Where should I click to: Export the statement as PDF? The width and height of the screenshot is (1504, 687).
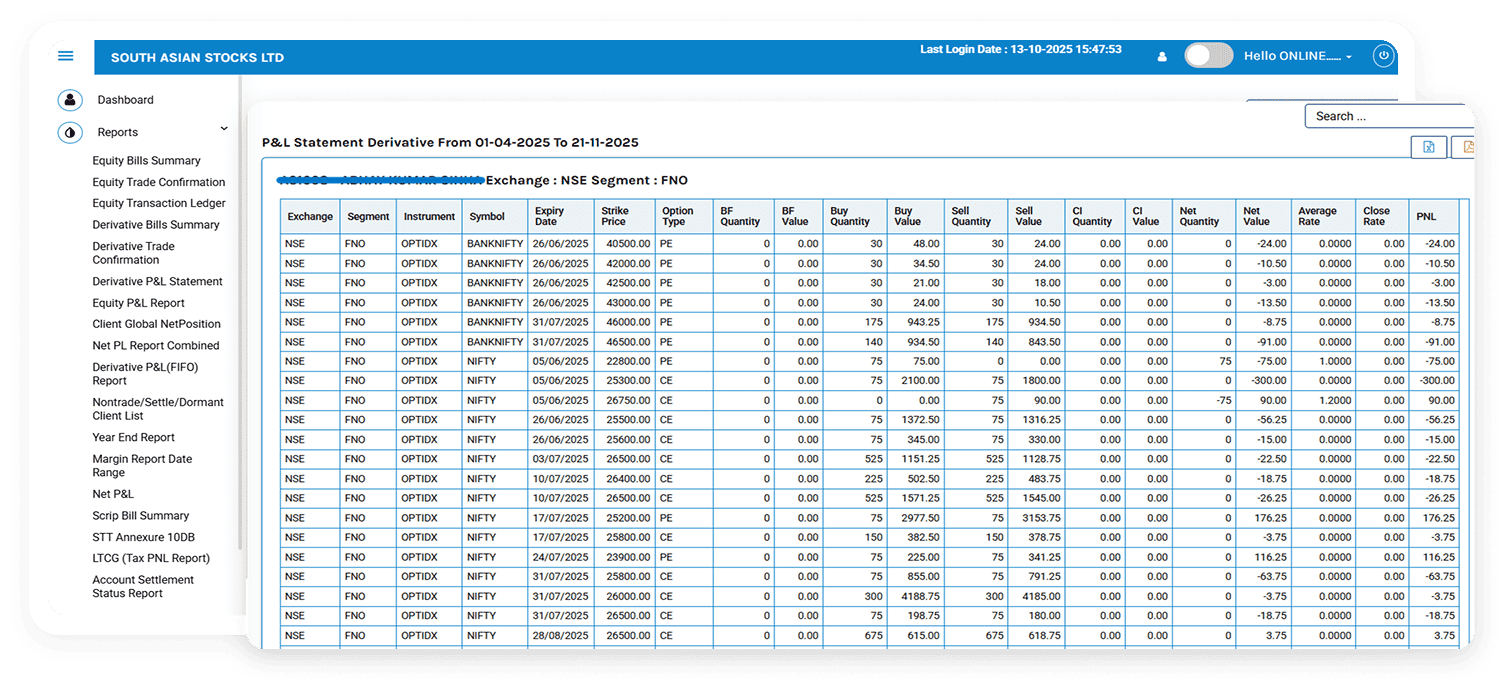(x=1466, y=147)
